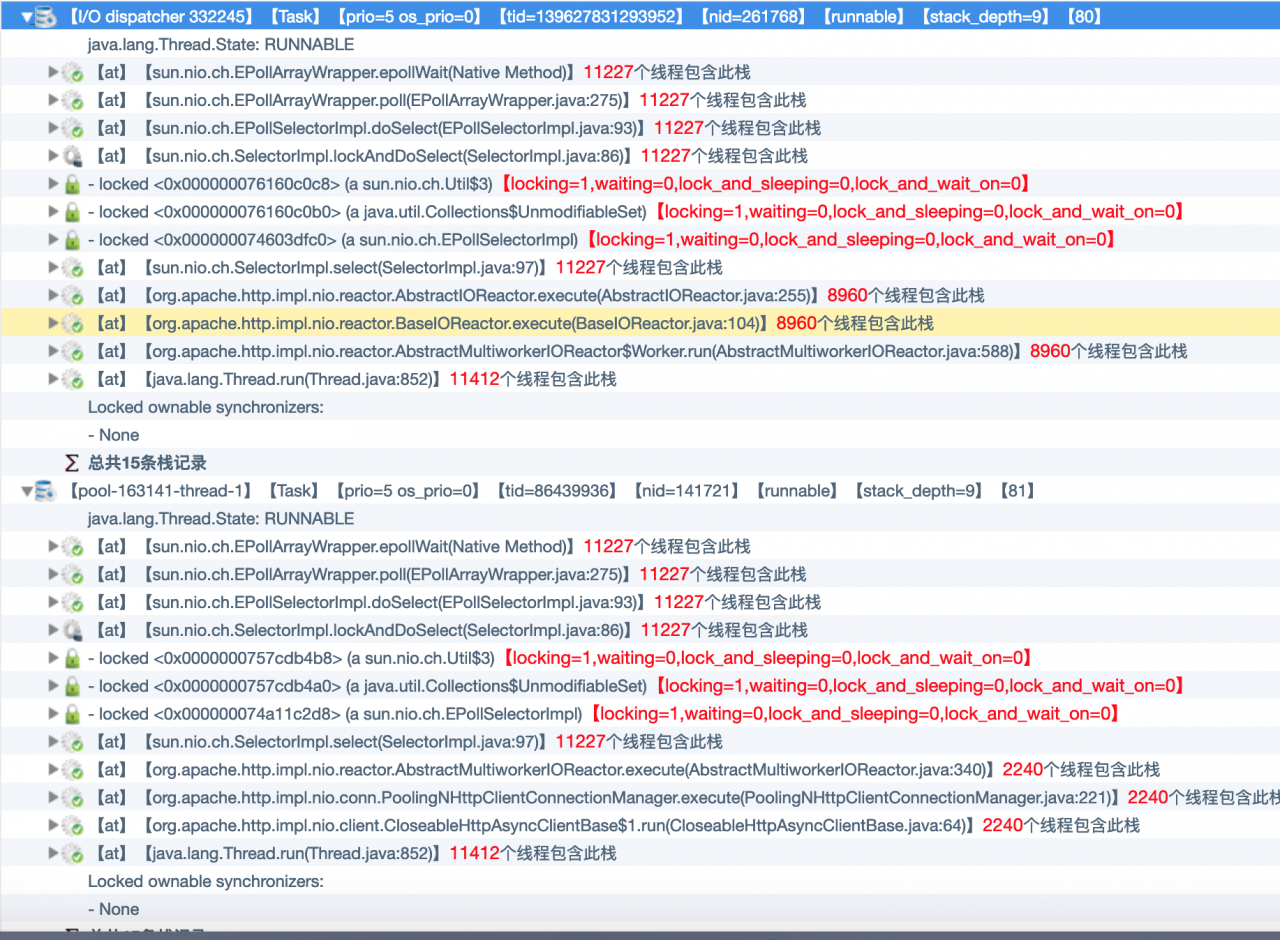The width and height of the screenshot is (1280, 940).
Task: Expand epollWait frame under pool-163141-thread-1
Action: (53, 546)
